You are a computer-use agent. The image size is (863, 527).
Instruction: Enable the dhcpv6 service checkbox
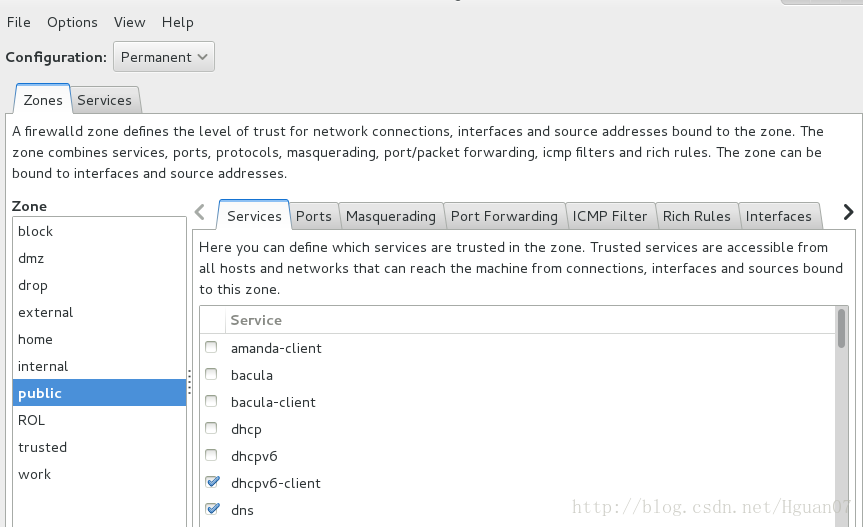click(x=211, y=455)
